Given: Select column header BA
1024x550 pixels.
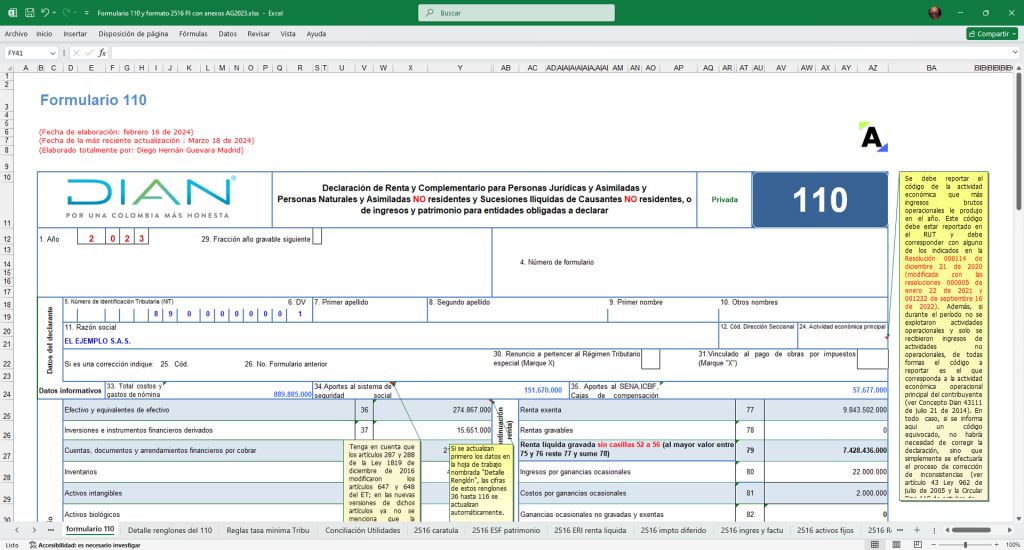Looking at the screenshot, I should point(931,67).
